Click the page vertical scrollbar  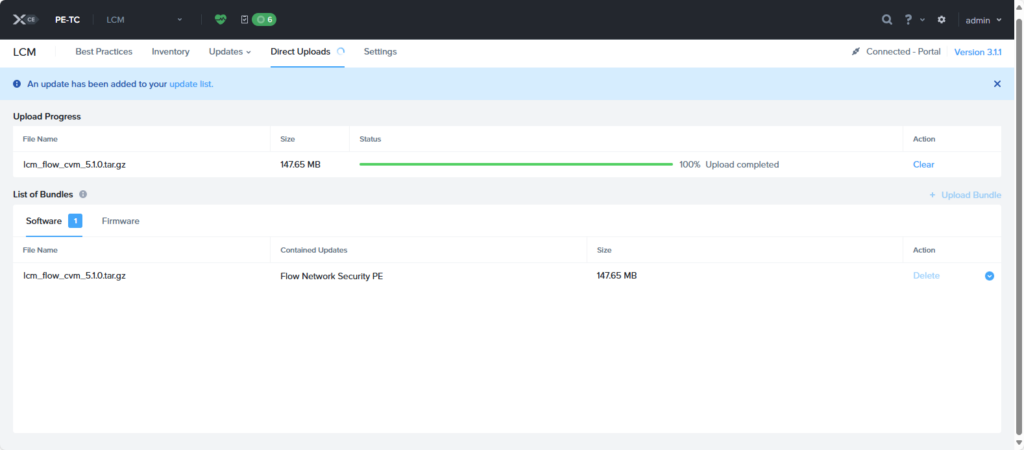pyautogui.click(x=1019, y=225)
